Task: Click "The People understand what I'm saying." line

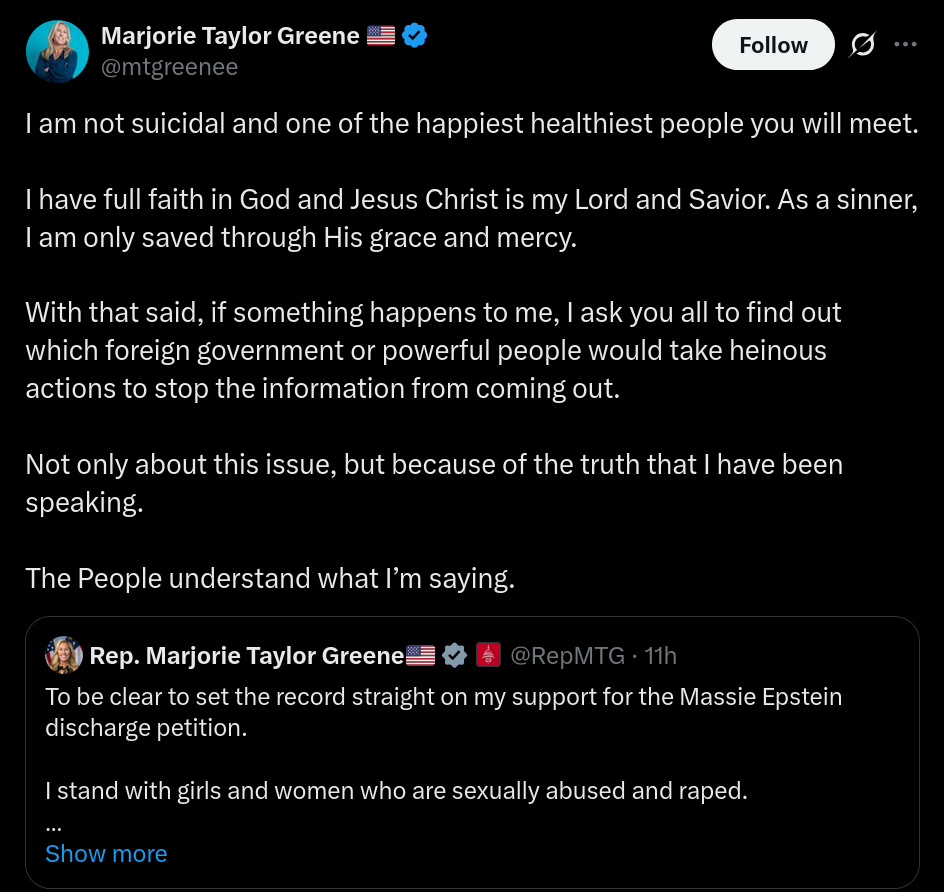Action: [x=270, y=578]
